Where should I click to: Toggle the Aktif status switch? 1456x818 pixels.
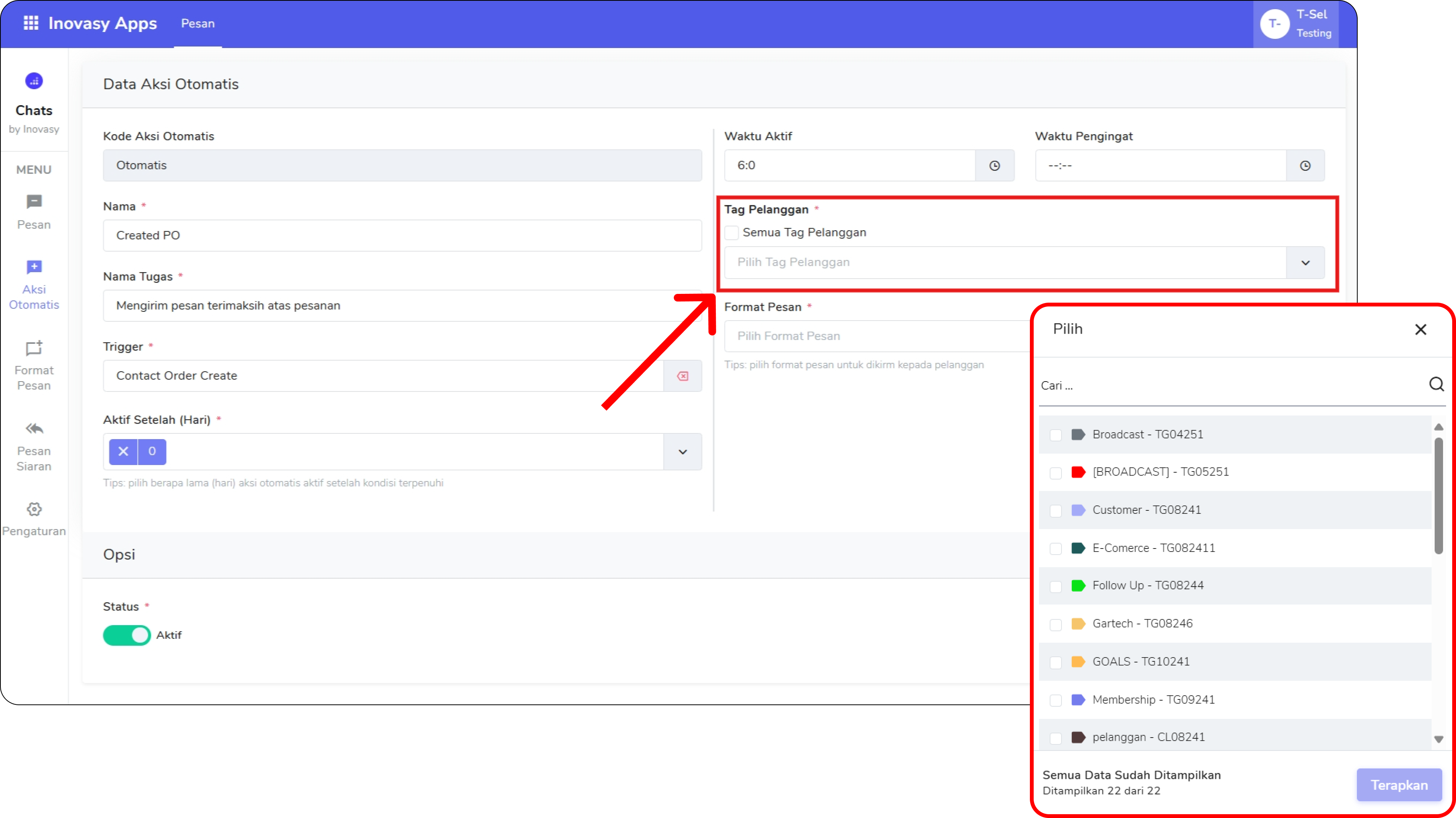click(127, 635)
